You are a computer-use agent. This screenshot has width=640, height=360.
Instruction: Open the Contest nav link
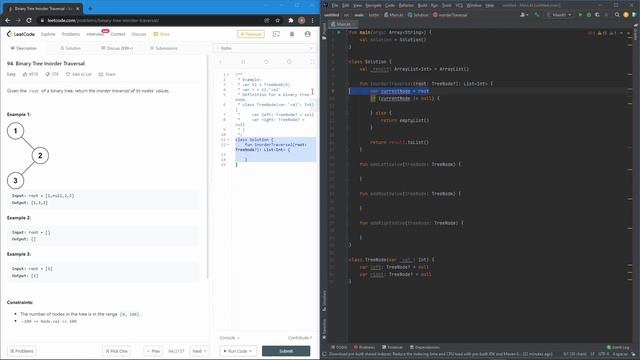(118, 34)
